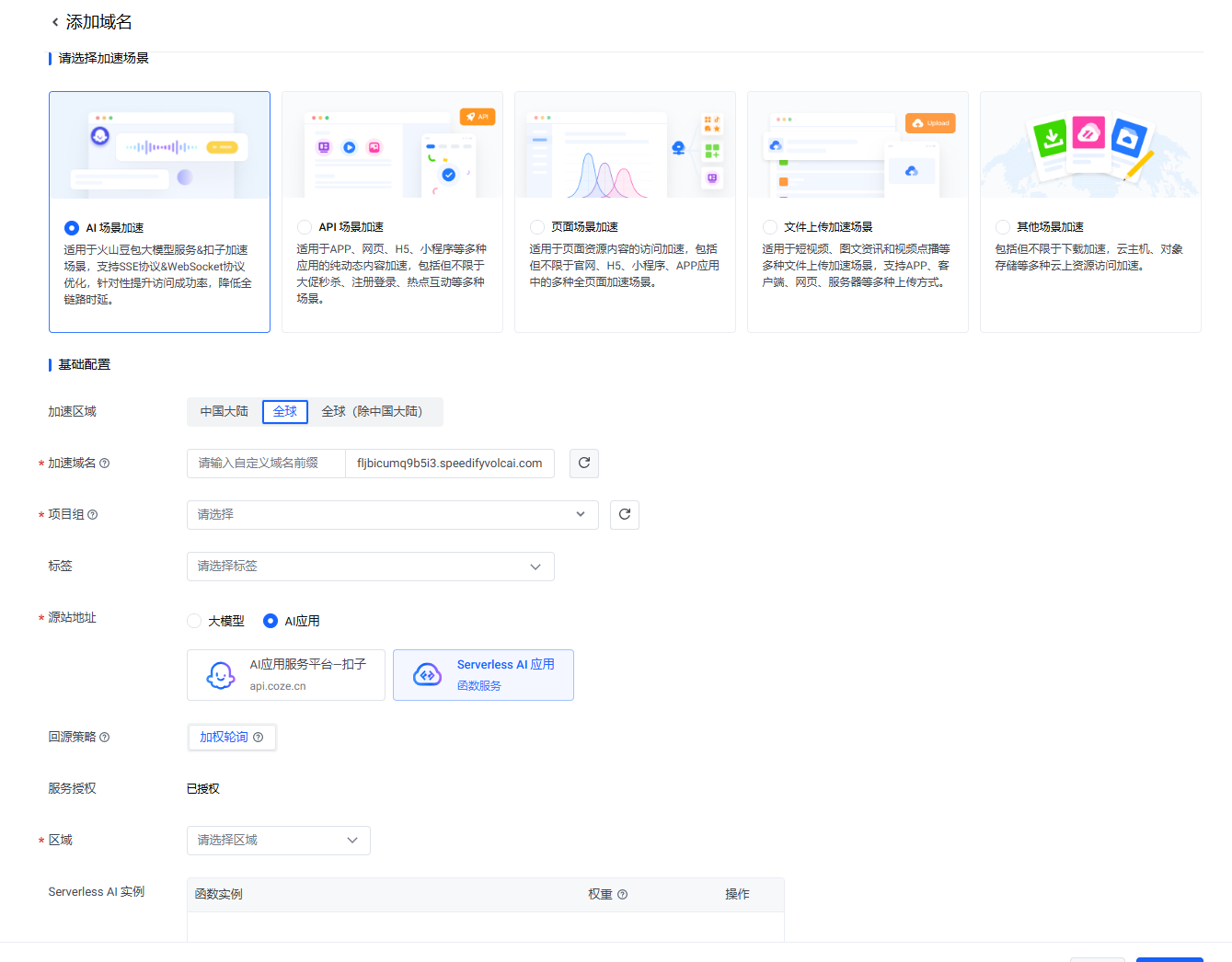Open the 项目组 dropdown
The height and width of the screenshot is (962, 1232).
point(392,515)
